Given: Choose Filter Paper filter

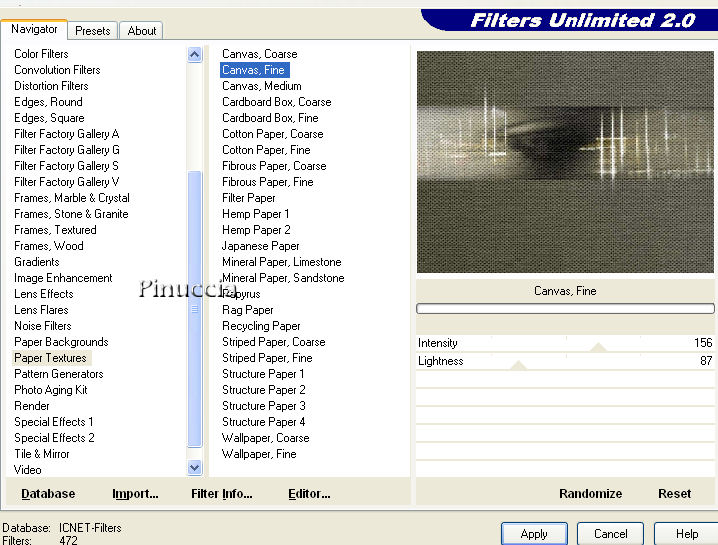Looking at the screenshot, I should (249, 198).
